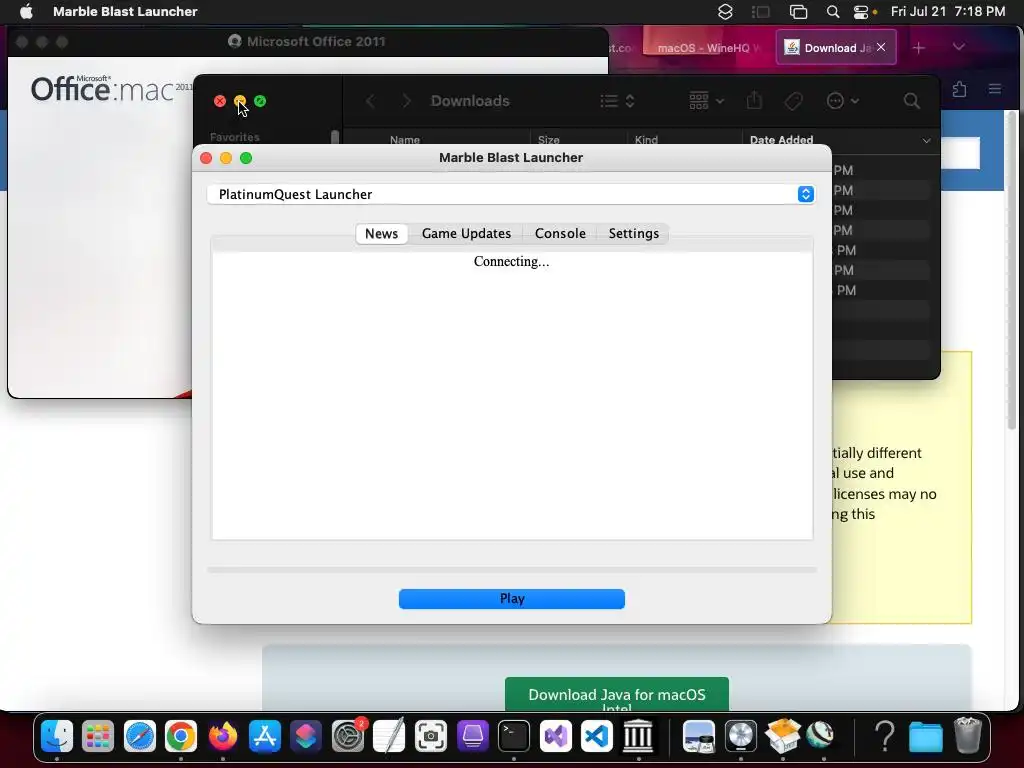The height and width of the screenshot is (768, 1024).
Task: Open the disc utility icon in the Dock
Action: coord(741,737)
